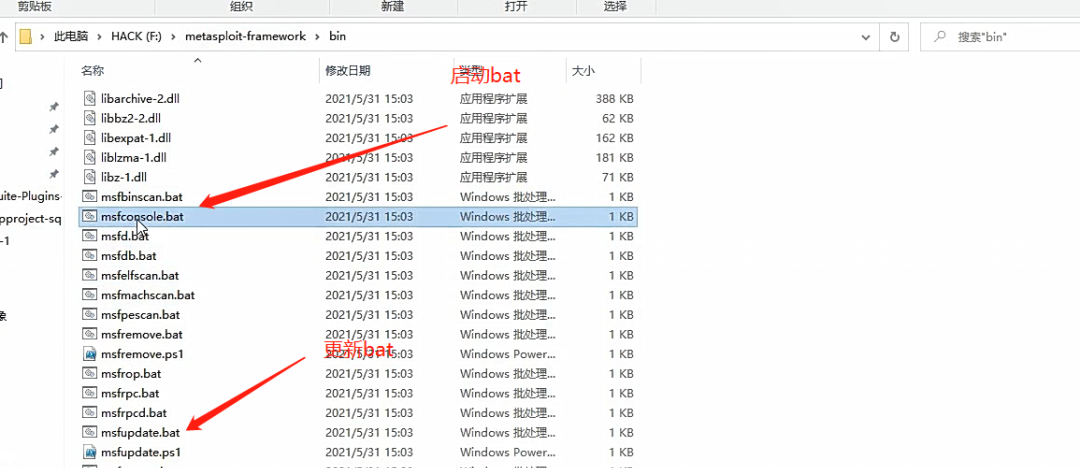
Task: Select the msfconsole.bat file name
Action: (142, 216)
